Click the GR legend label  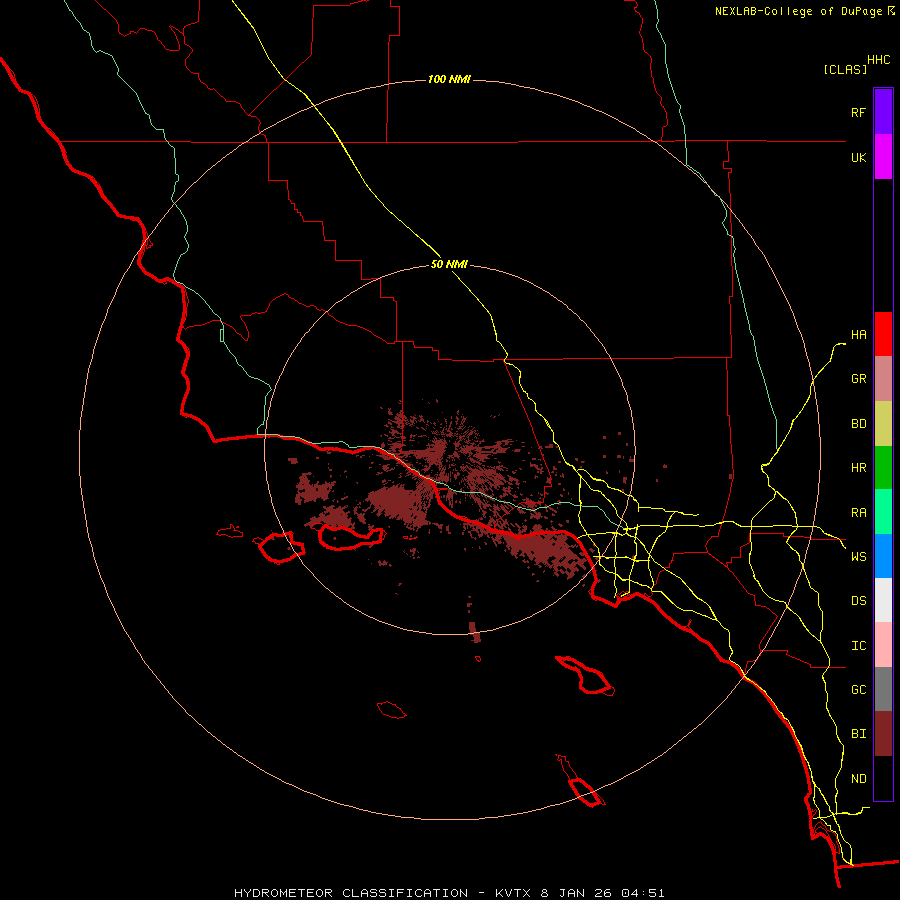coord(858,379)
